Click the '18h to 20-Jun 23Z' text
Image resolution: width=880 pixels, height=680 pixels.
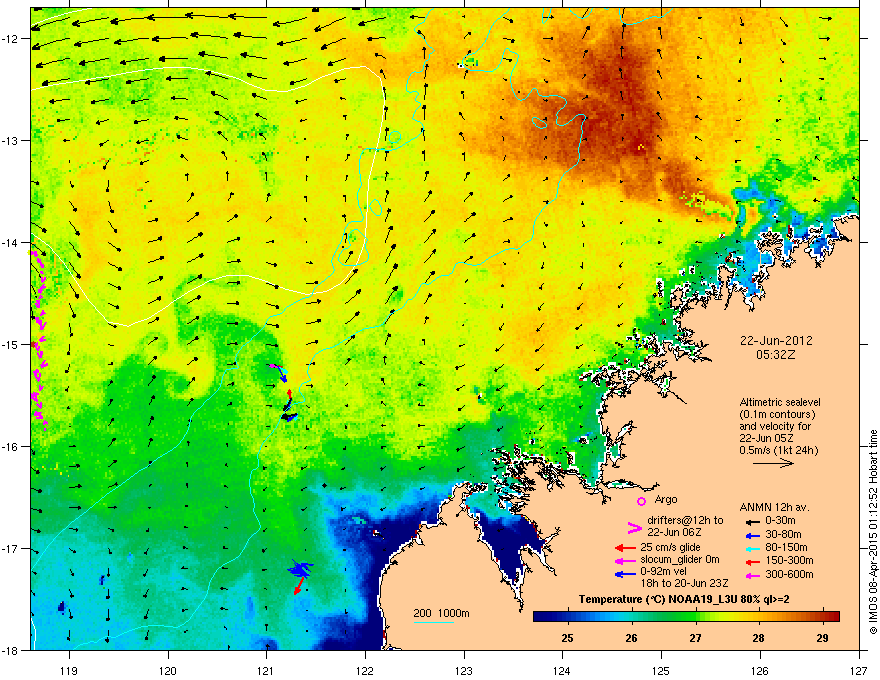[685, 583]
